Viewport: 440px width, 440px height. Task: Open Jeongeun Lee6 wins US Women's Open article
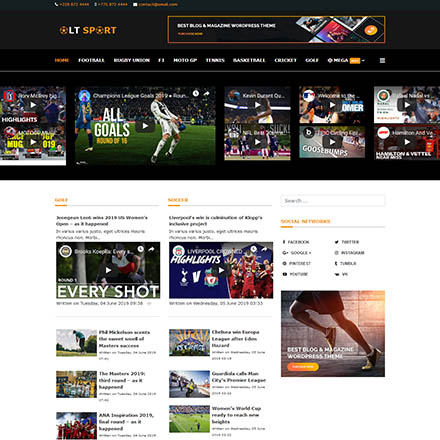[102, 221]
